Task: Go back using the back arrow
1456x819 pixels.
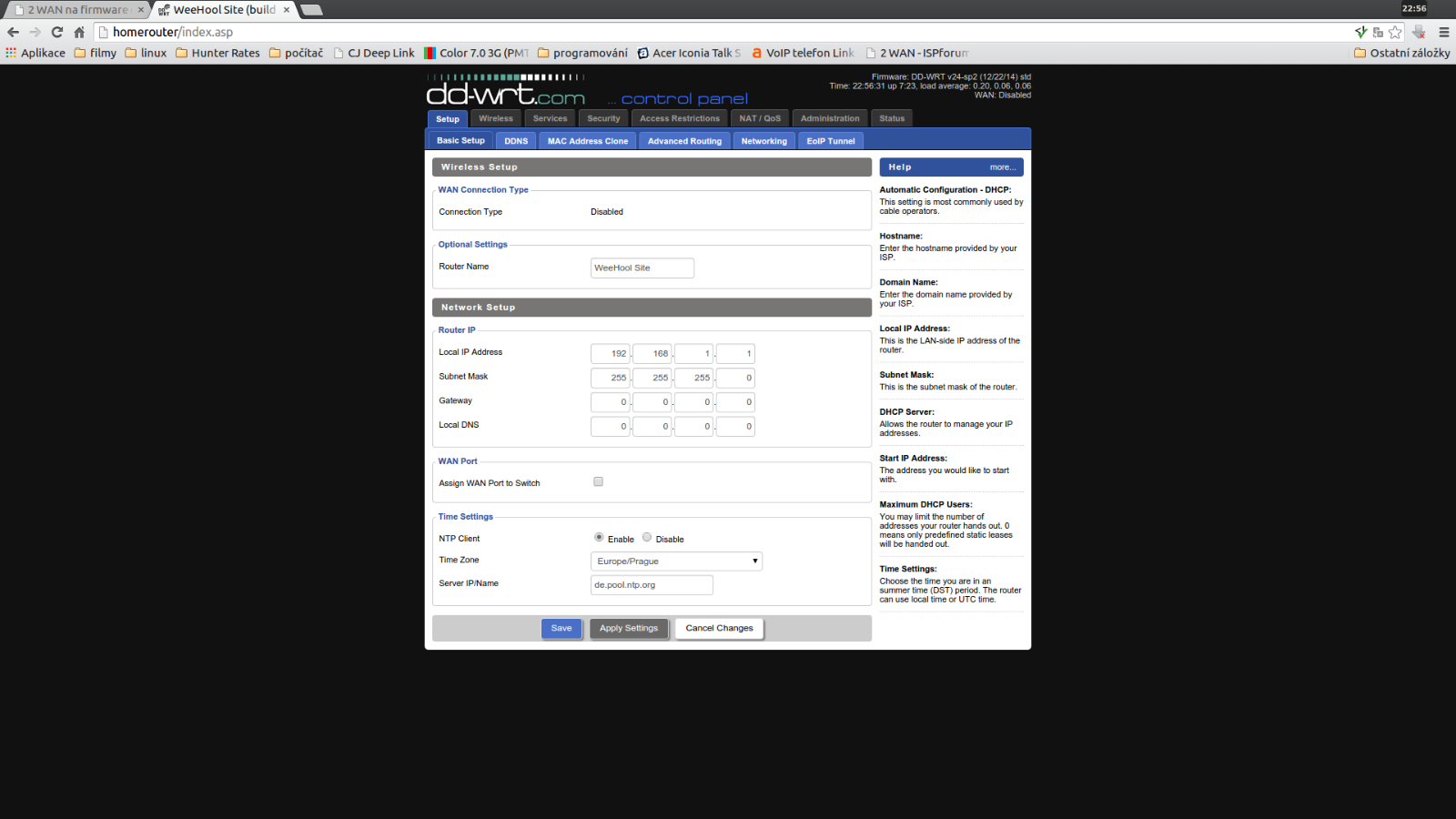Action: coord(14,32)
